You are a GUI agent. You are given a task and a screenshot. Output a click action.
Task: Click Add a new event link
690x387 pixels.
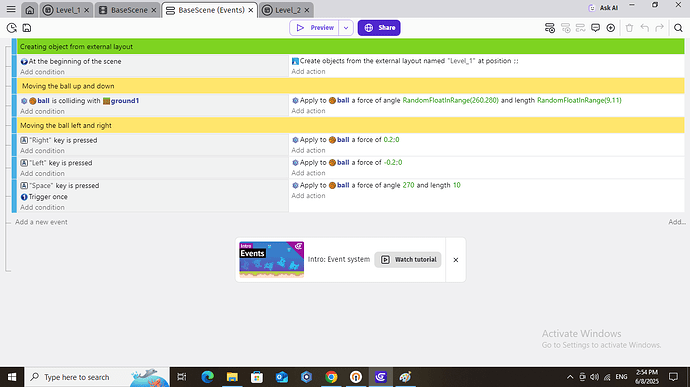pos(41,222)
